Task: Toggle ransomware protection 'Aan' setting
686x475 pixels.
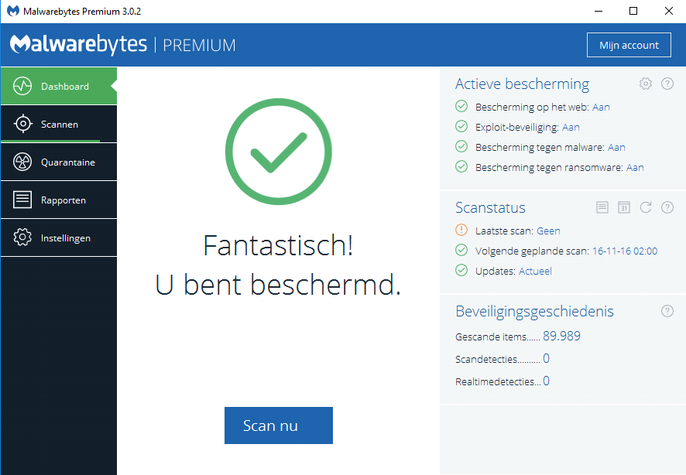Action: pos(635,167)
